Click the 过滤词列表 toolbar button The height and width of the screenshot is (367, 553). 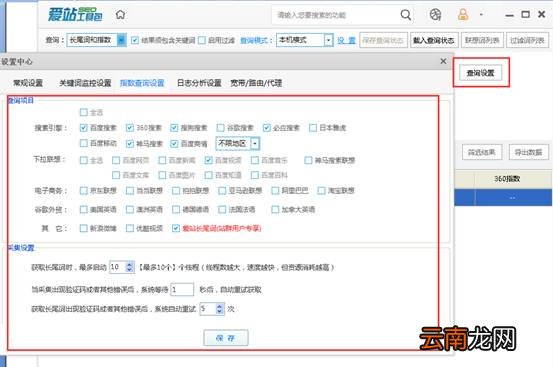pos(527,41)
